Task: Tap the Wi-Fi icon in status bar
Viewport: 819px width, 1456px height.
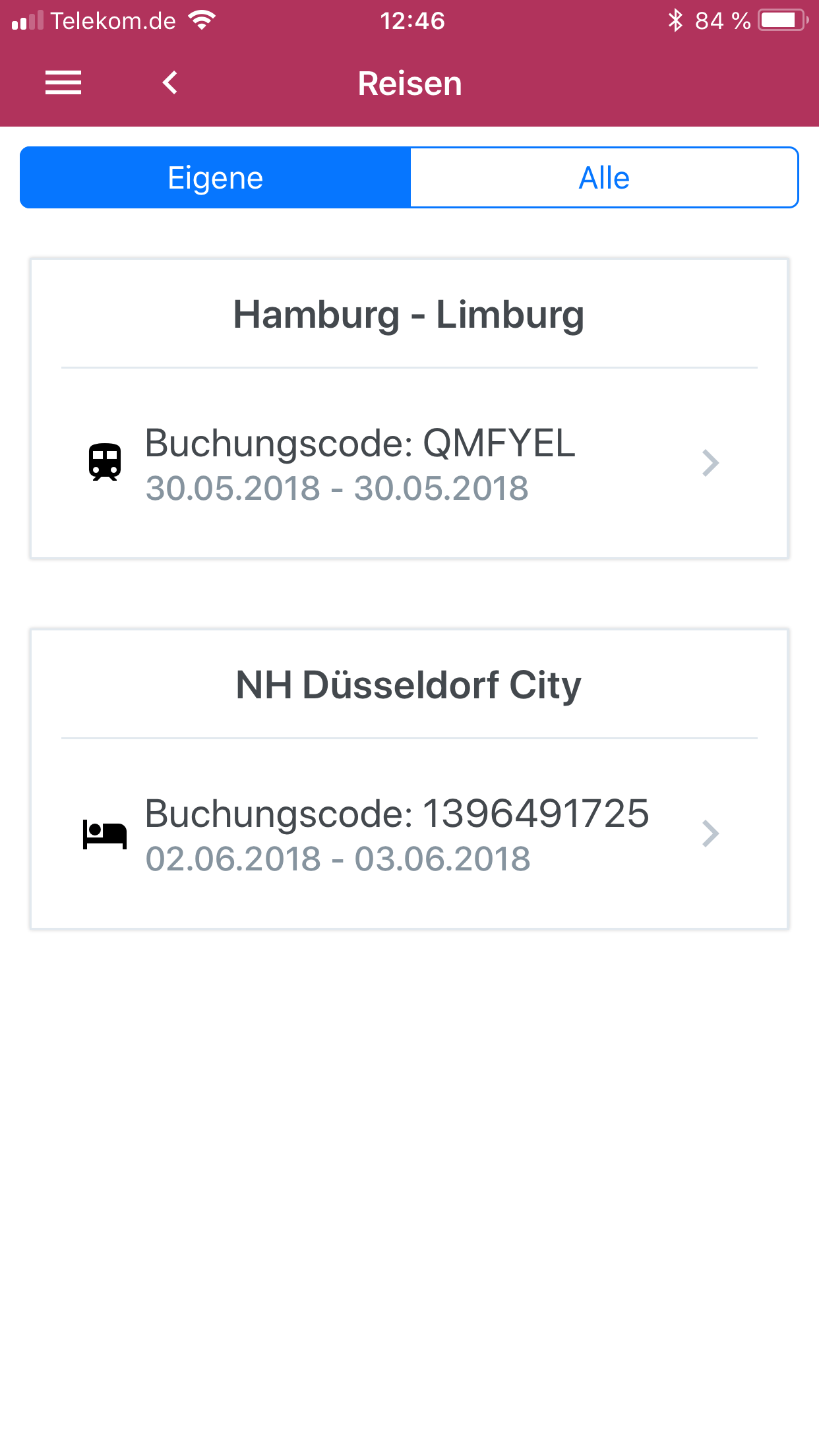Action: click(x=202, y=20)
